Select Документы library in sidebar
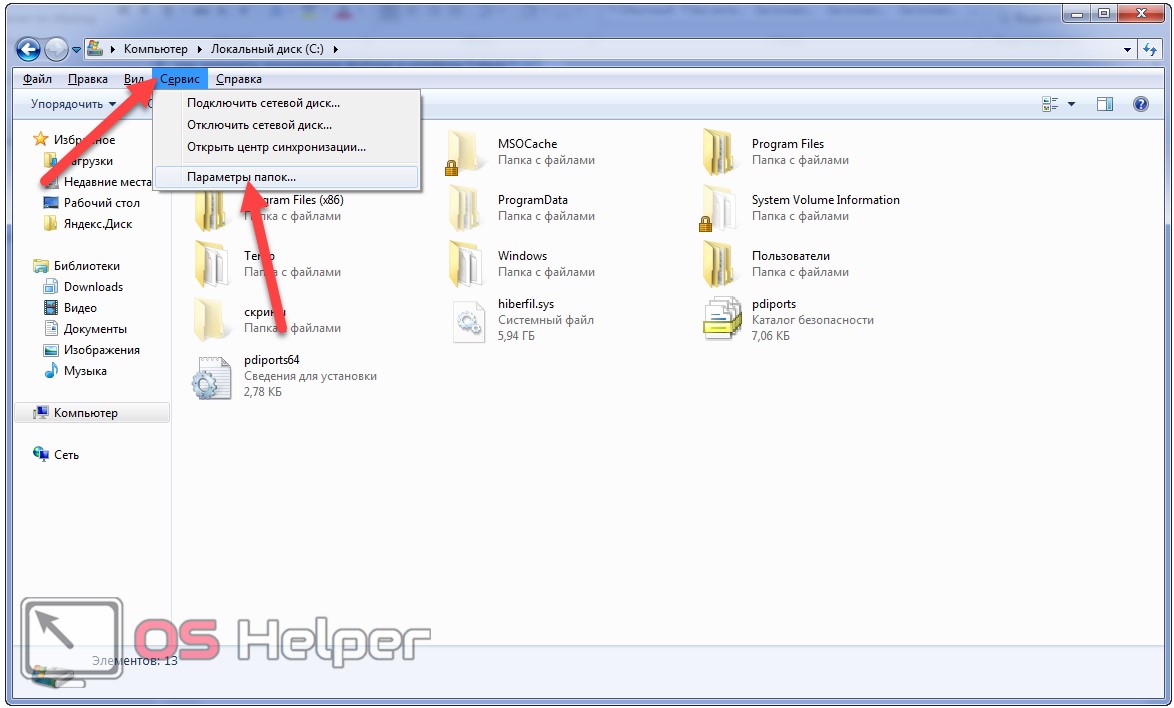Image resolution: width=1174 pixels, height=708 pixels. [x=95, y=329]
